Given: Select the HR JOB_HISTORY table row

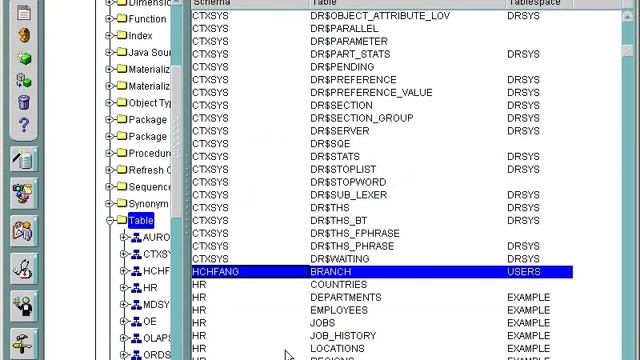Looking at the screenshot, I should point(382,336).
